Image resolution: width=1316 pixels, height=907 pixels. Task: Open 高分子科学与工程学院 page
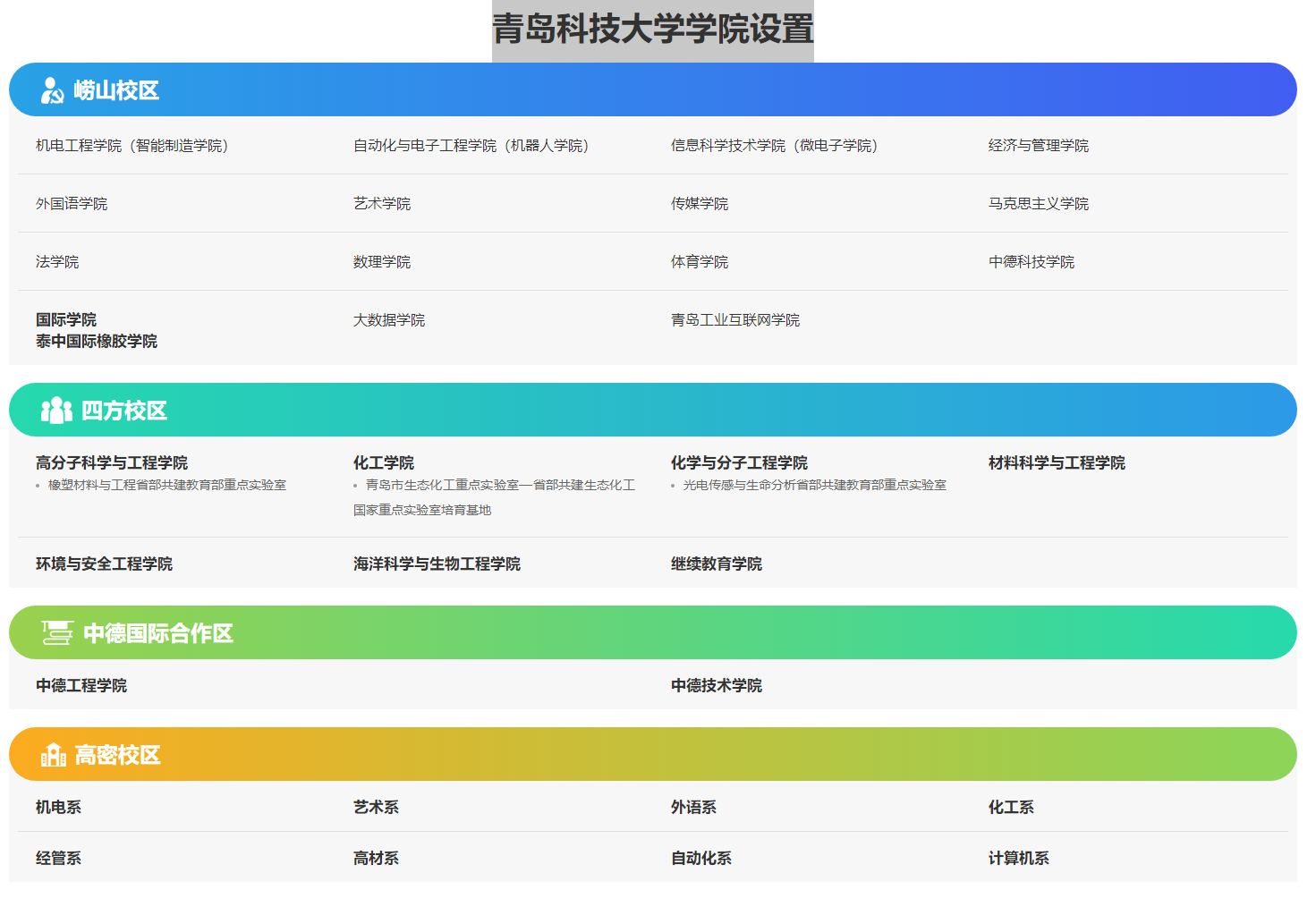pyautogui.click(x=112, y=463)
